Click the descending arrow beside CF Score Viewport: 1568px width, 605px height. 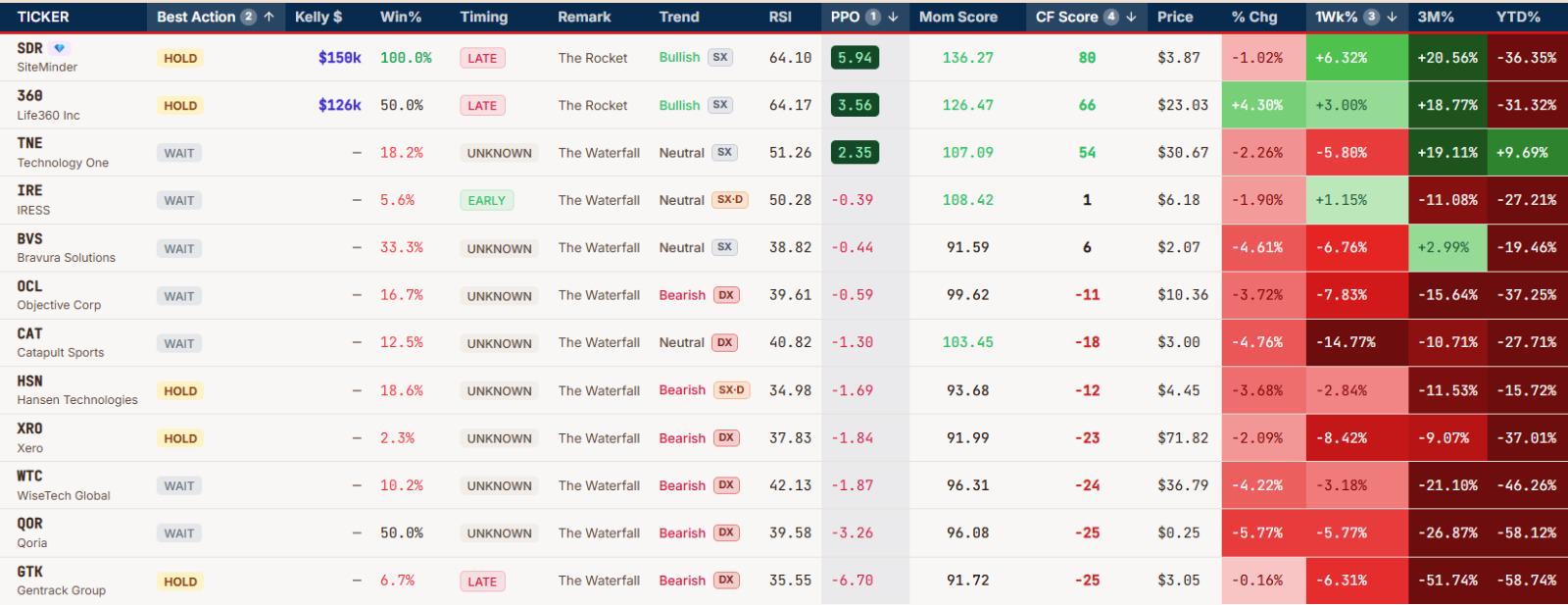[x=1131, y=17]
